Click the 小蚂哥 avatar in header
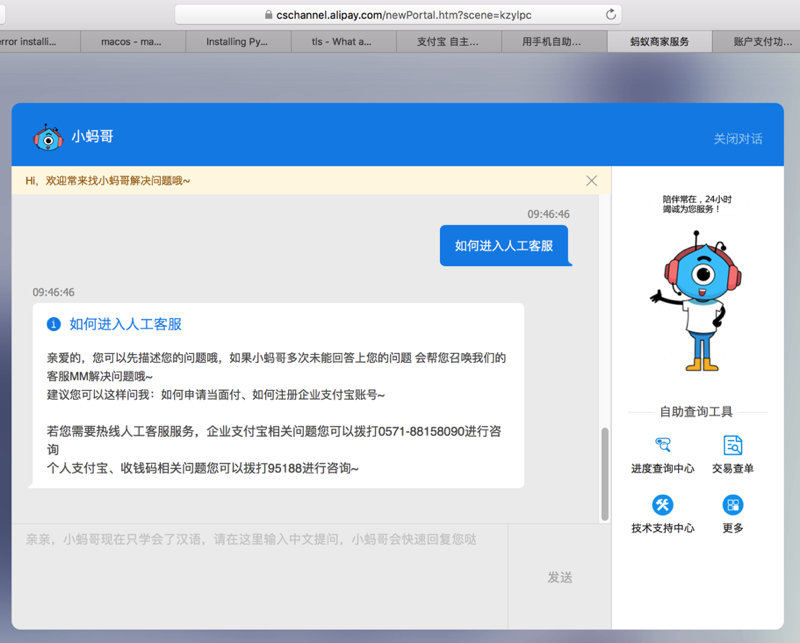The width and height of the screenshot is (800, 643). [x=48, y=137]
